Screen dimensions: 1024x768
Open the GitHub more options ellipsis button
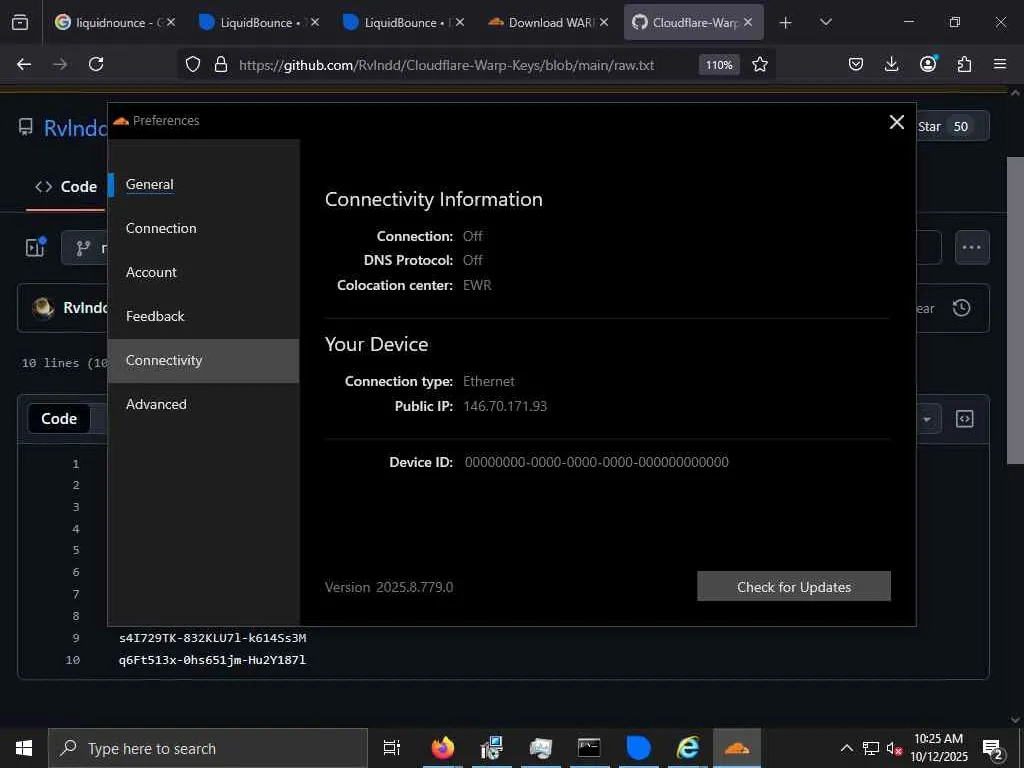pyautogui.click(x=972, y=248)
